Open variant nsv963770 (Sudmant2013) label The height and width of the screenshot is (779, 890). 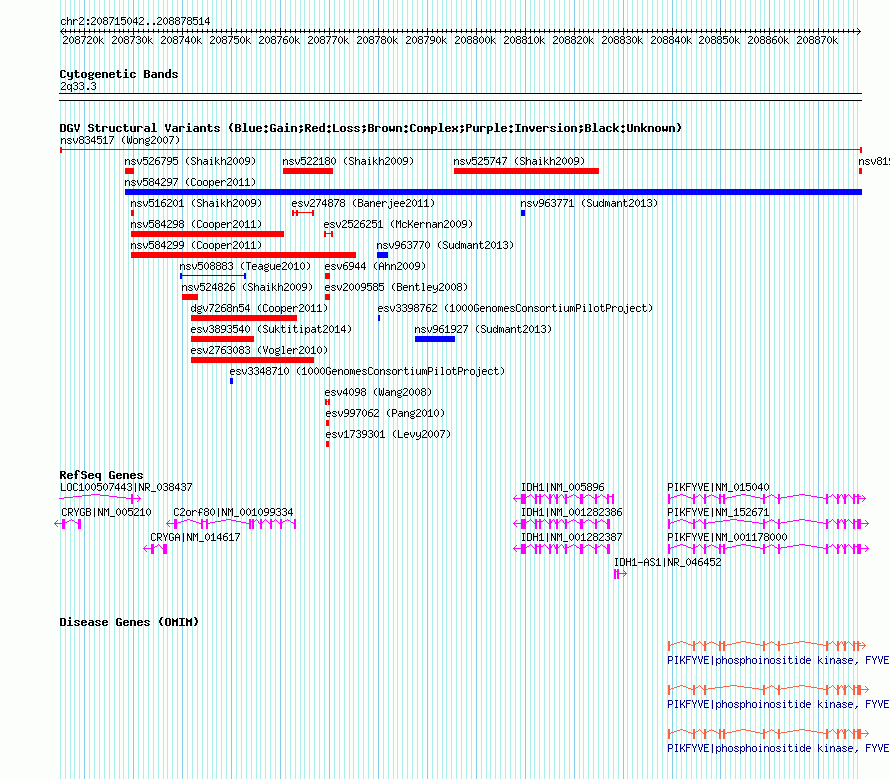click(445, 245)
